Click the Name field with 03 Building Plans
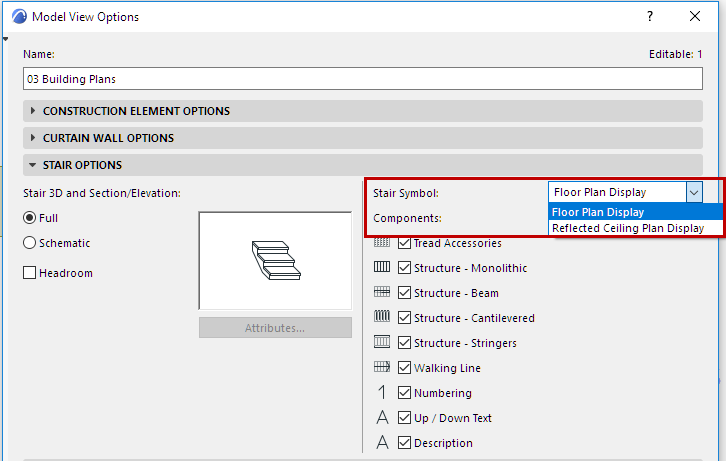726x461 pixels. tap(362, 78)
